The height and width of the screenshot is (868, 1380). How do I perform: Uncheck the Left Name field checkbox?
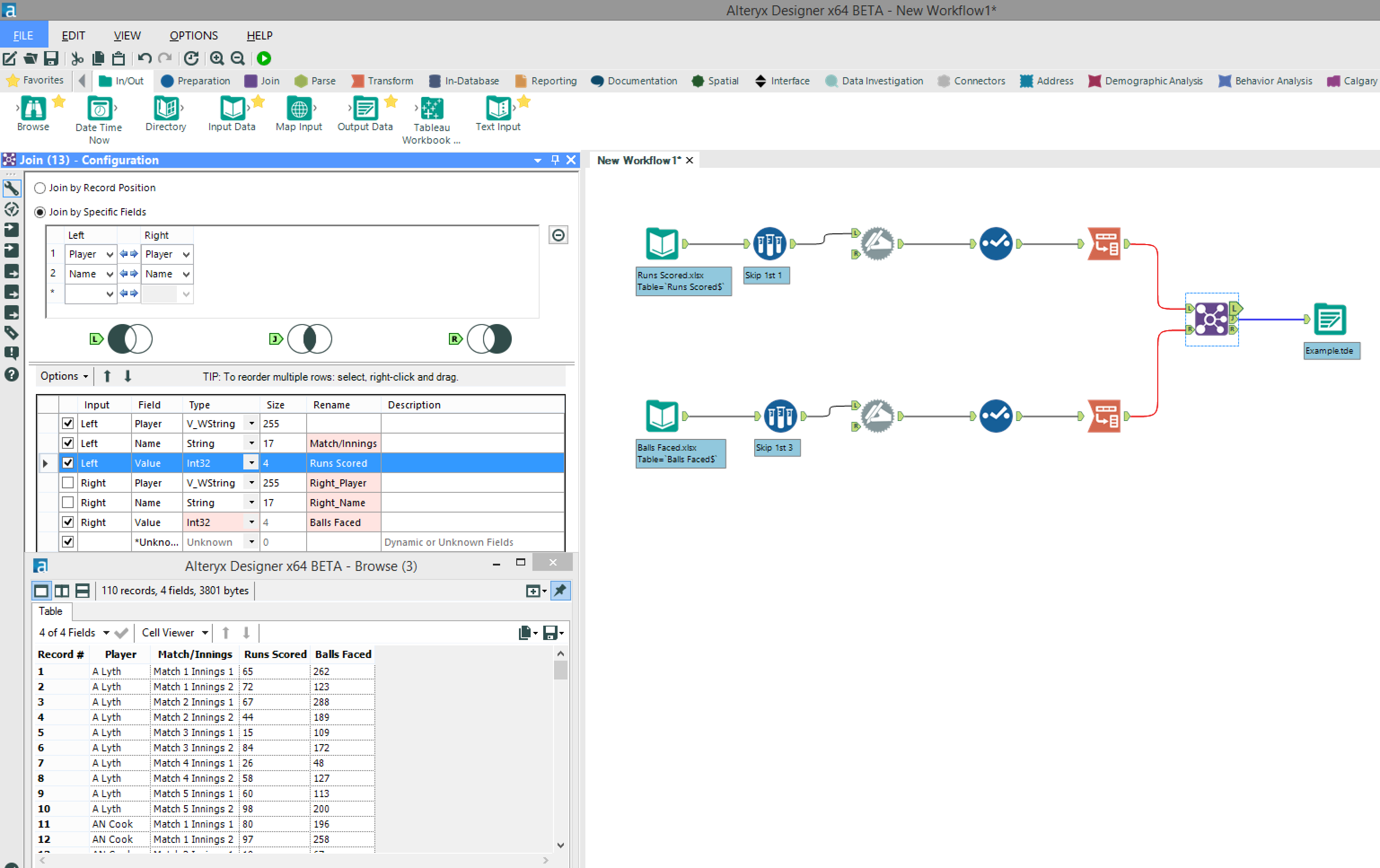[x=68, y=443]
